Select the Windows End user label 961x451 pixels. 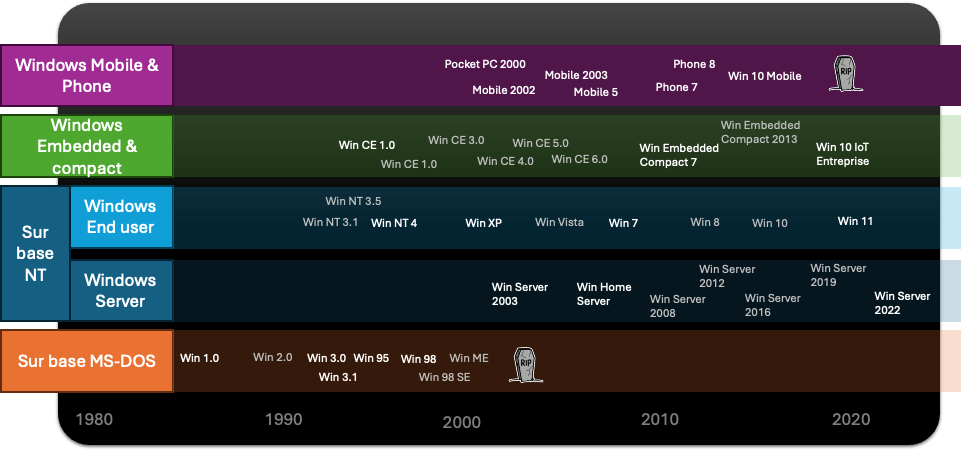click(121, 217)
